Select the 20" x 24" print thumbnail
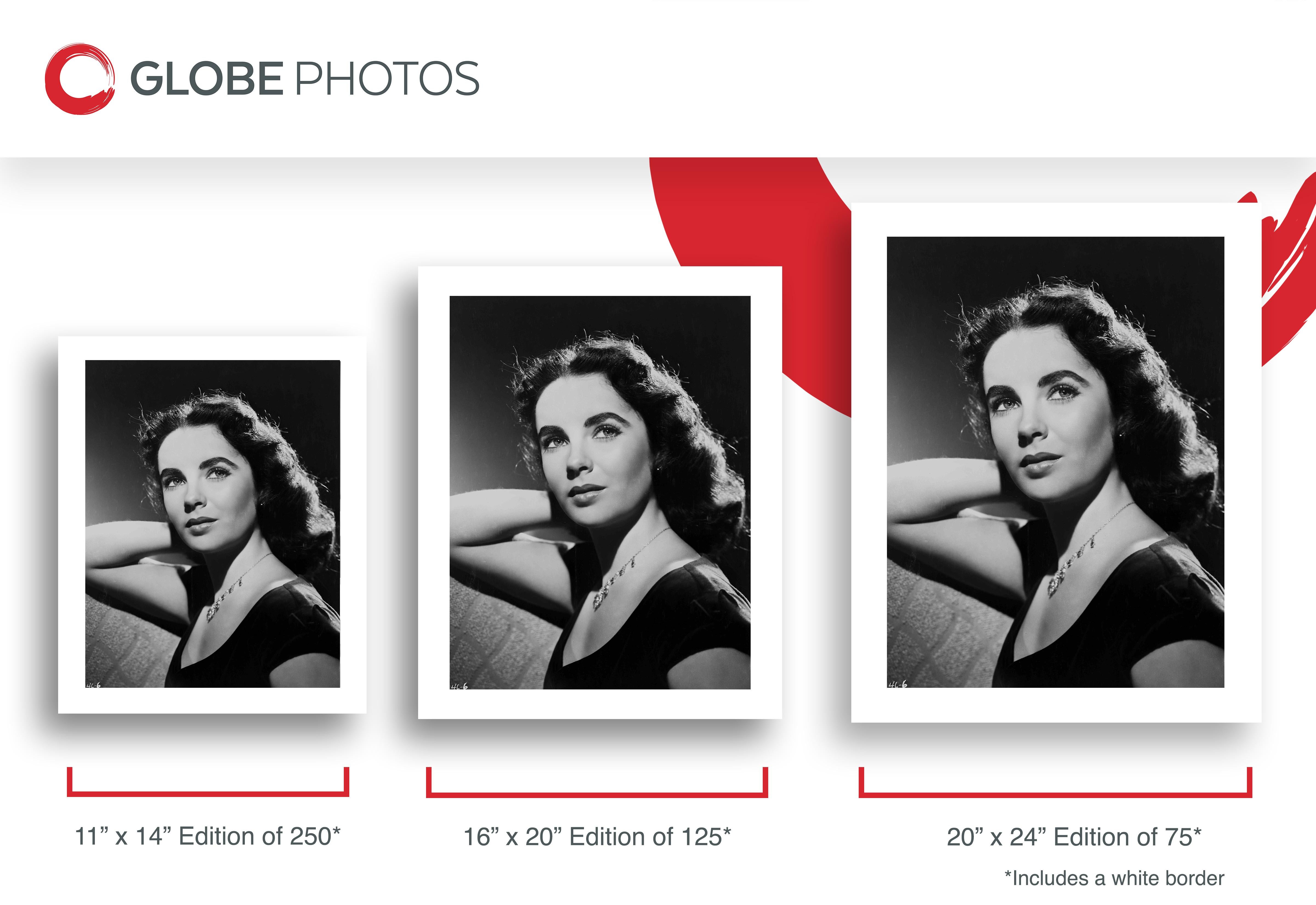 pyautogui.click(x=1055, y=462)
